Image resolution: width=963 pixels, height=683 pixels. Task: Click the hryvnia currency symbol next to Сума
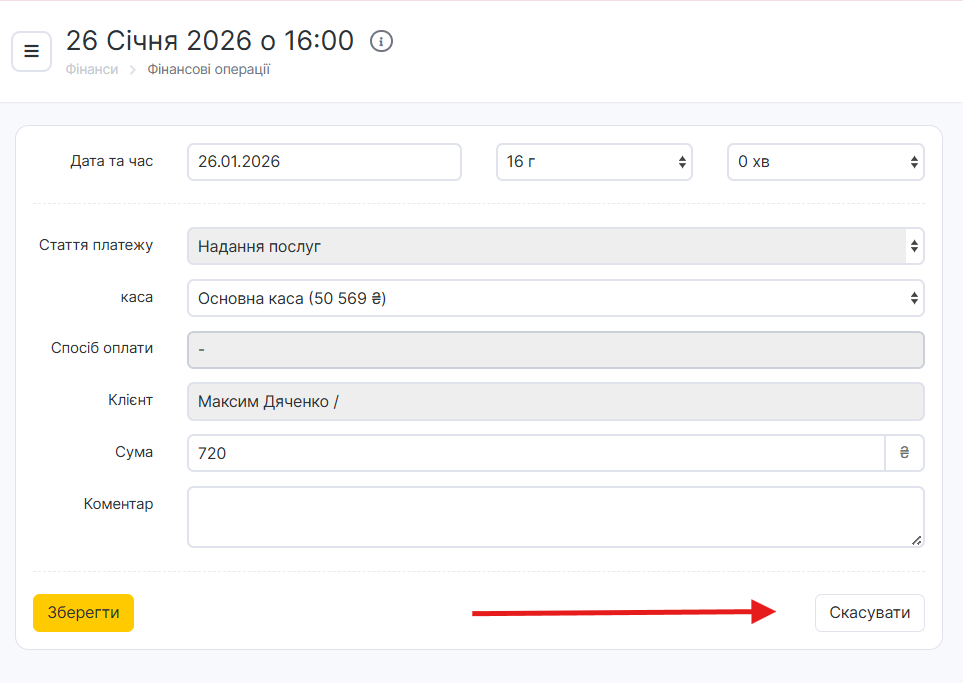pos(904,453)
